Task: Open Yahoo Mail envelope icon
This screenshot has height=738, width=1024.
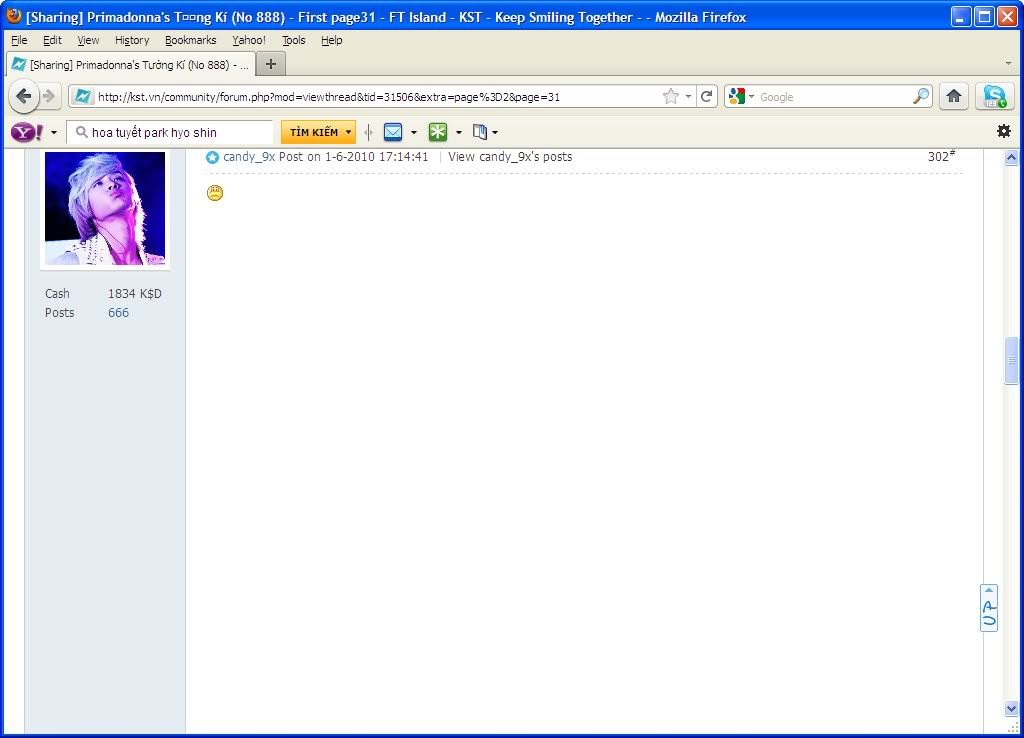Action: pyautogui.click(x=393, y=132)
